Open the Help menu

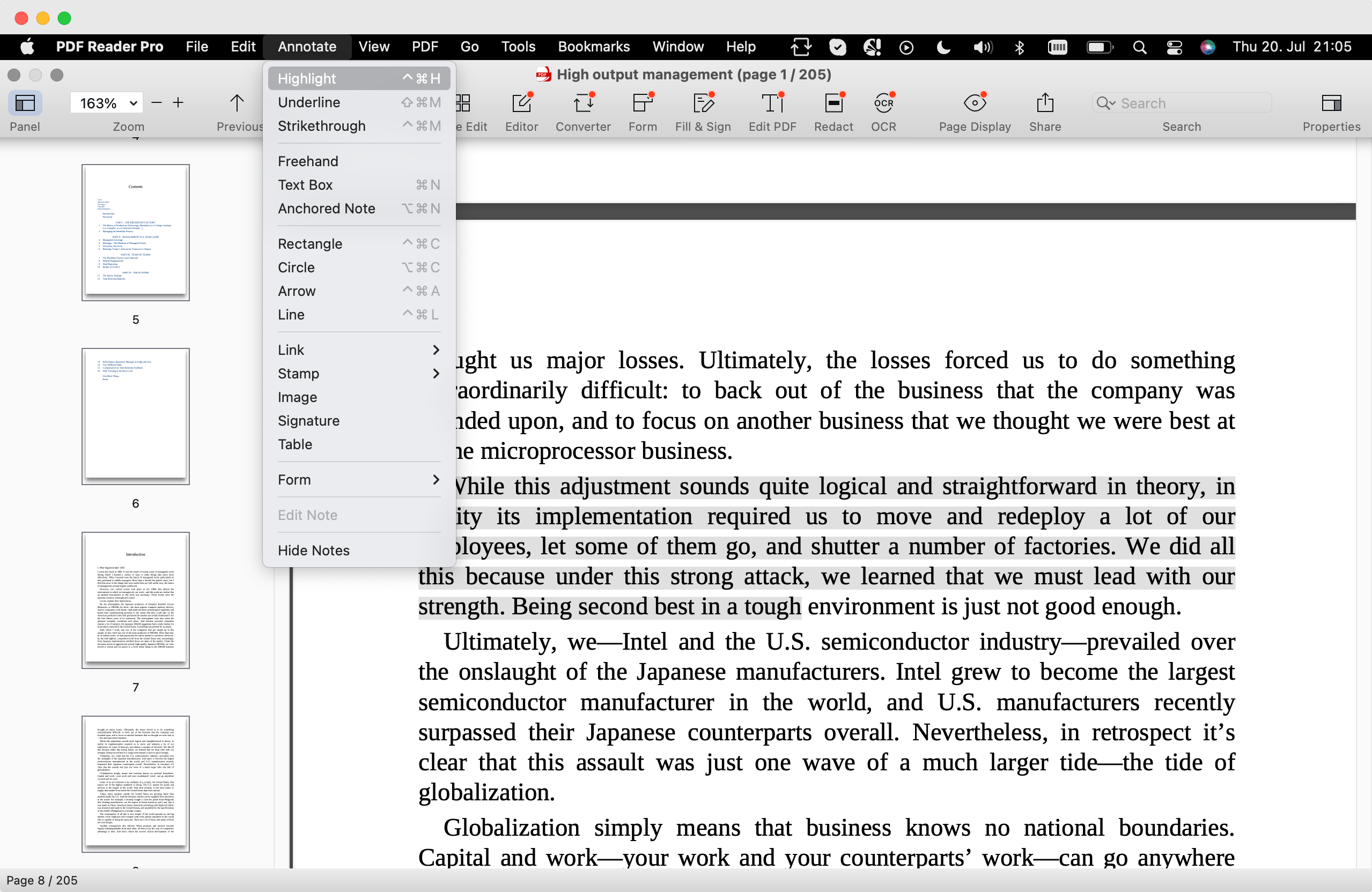(740, 47)
